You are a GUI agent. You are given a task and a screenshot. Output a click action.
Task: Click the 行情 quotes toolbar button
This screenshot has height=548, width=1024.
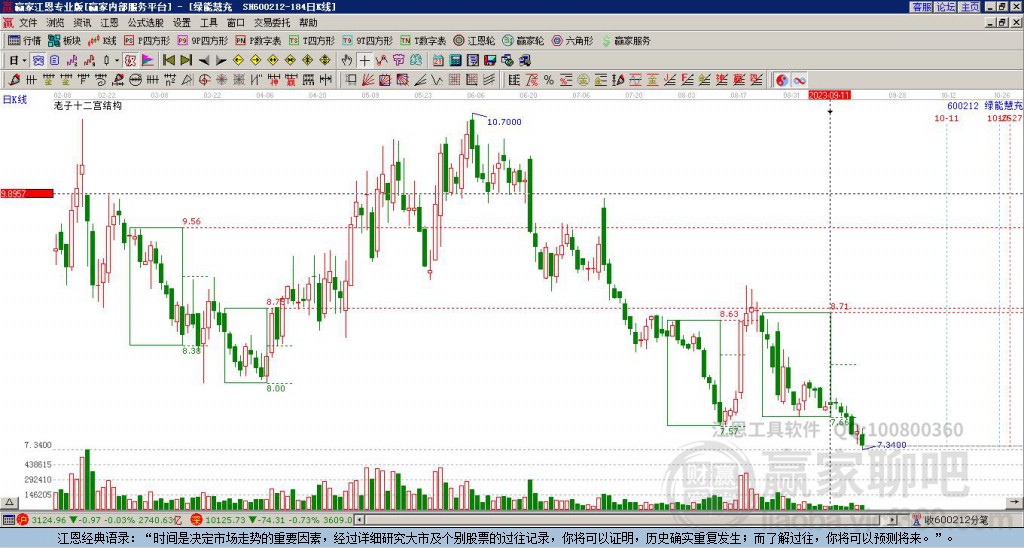(x=24, y=40)
